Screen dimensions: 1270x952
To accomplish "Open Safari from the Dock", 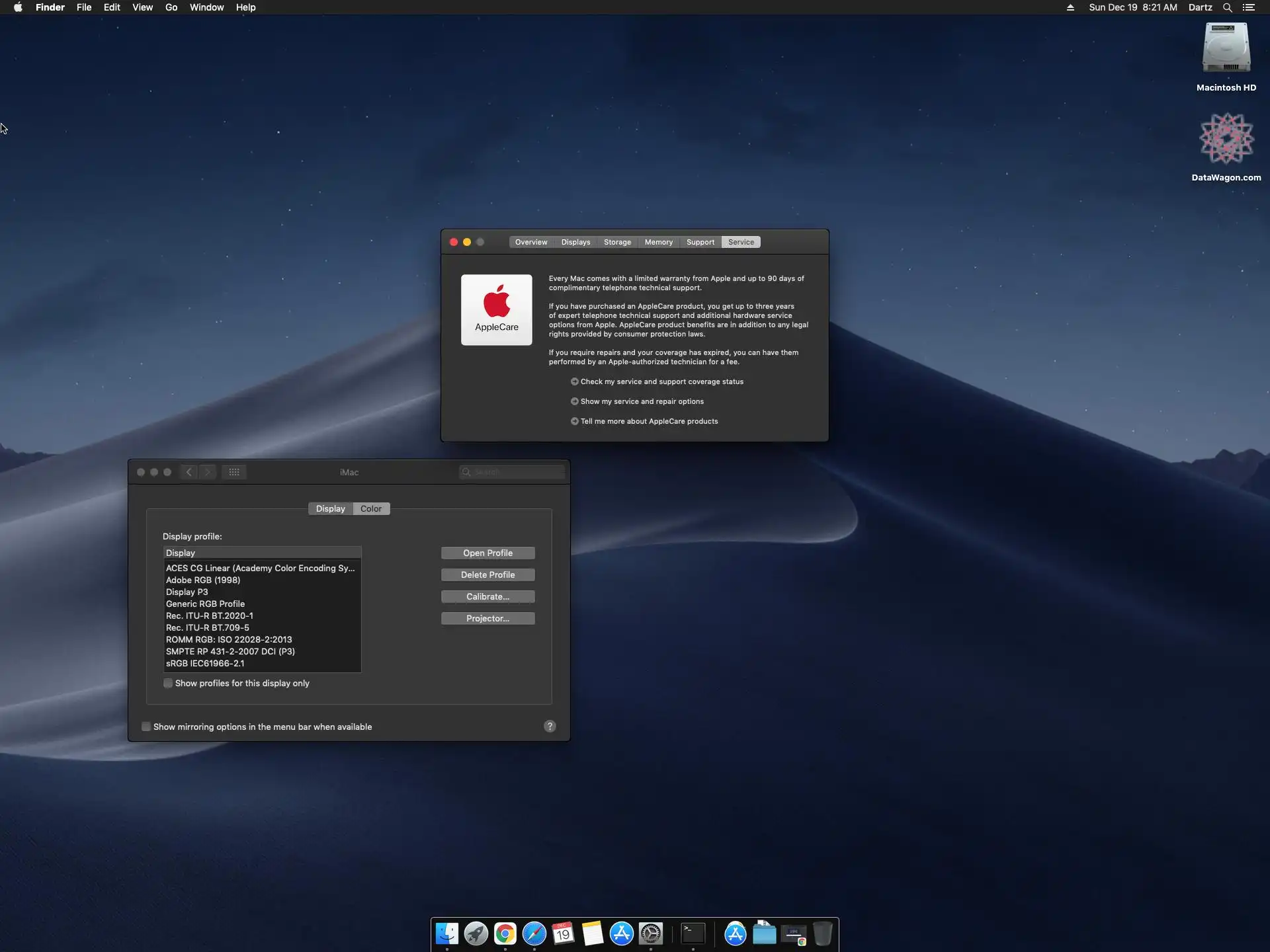I will point(534,933).
